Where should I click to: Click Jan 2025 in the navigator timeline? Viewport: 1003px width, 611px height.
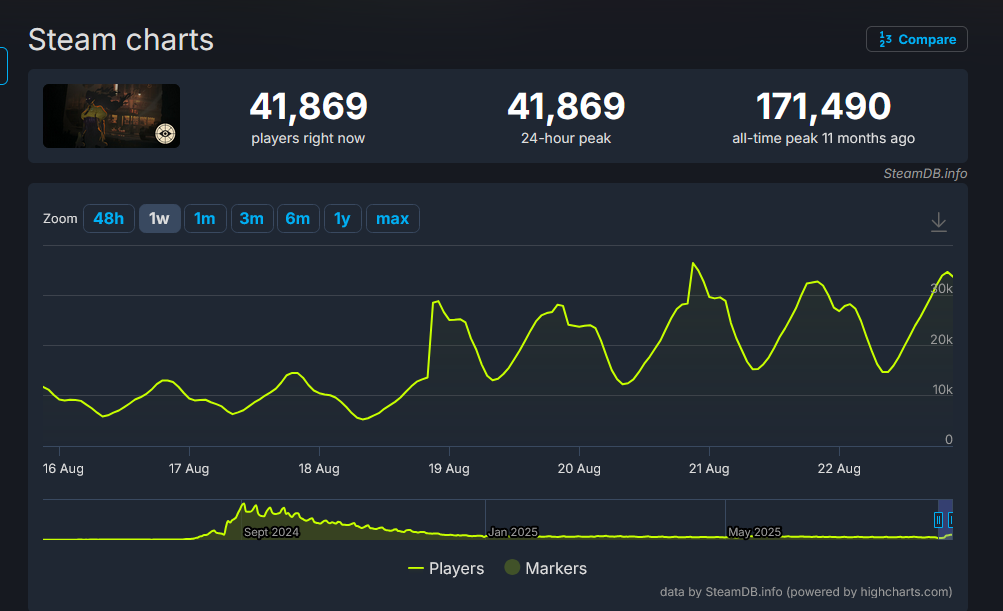[512, 532]
